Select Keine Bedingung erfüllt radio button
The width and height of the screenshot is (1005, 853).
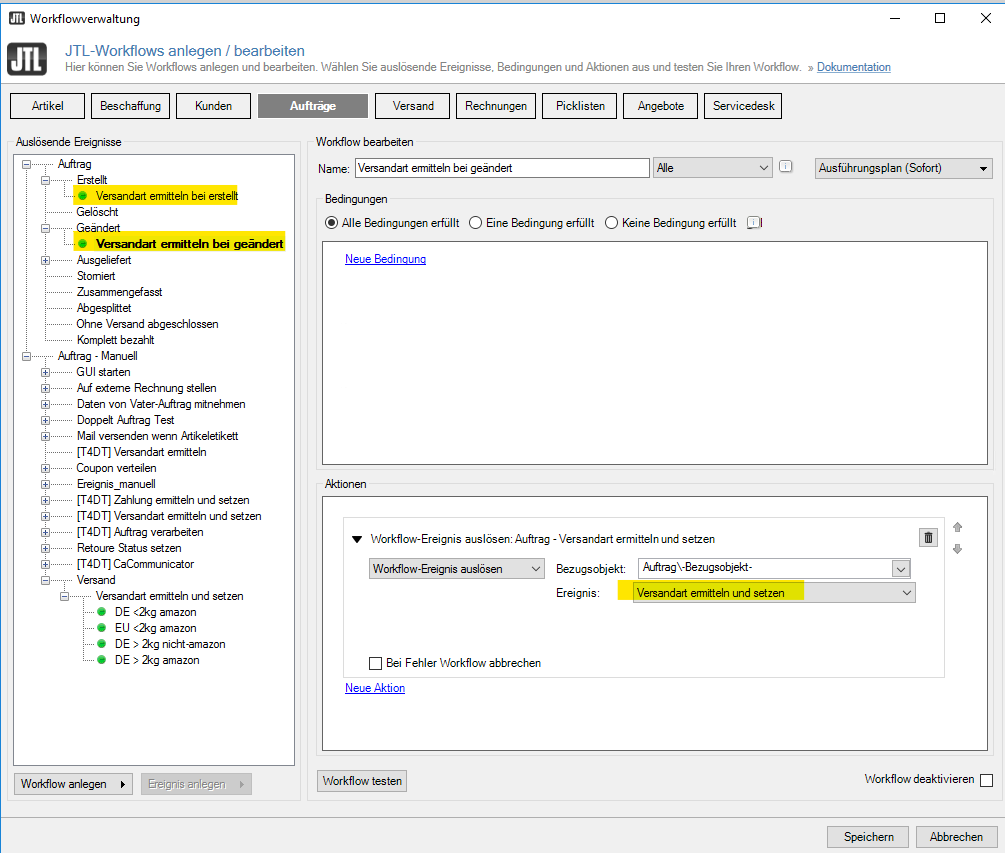click(611, 222)
